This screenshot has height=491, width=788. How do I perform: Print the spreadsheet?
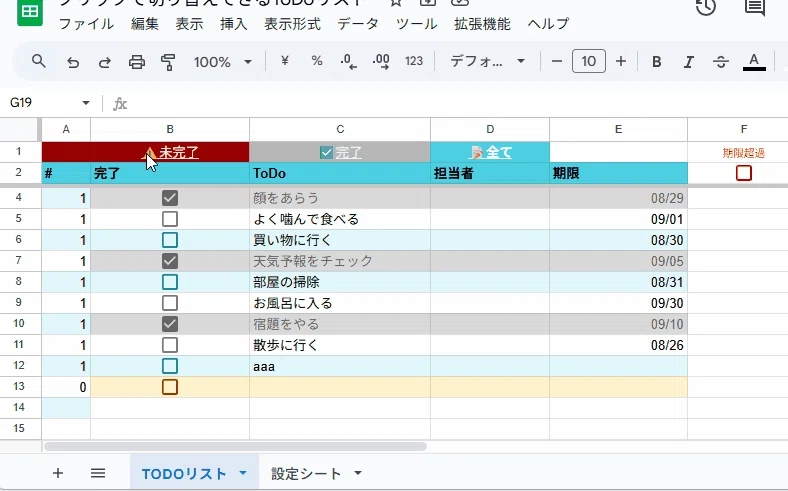(137, 62)
